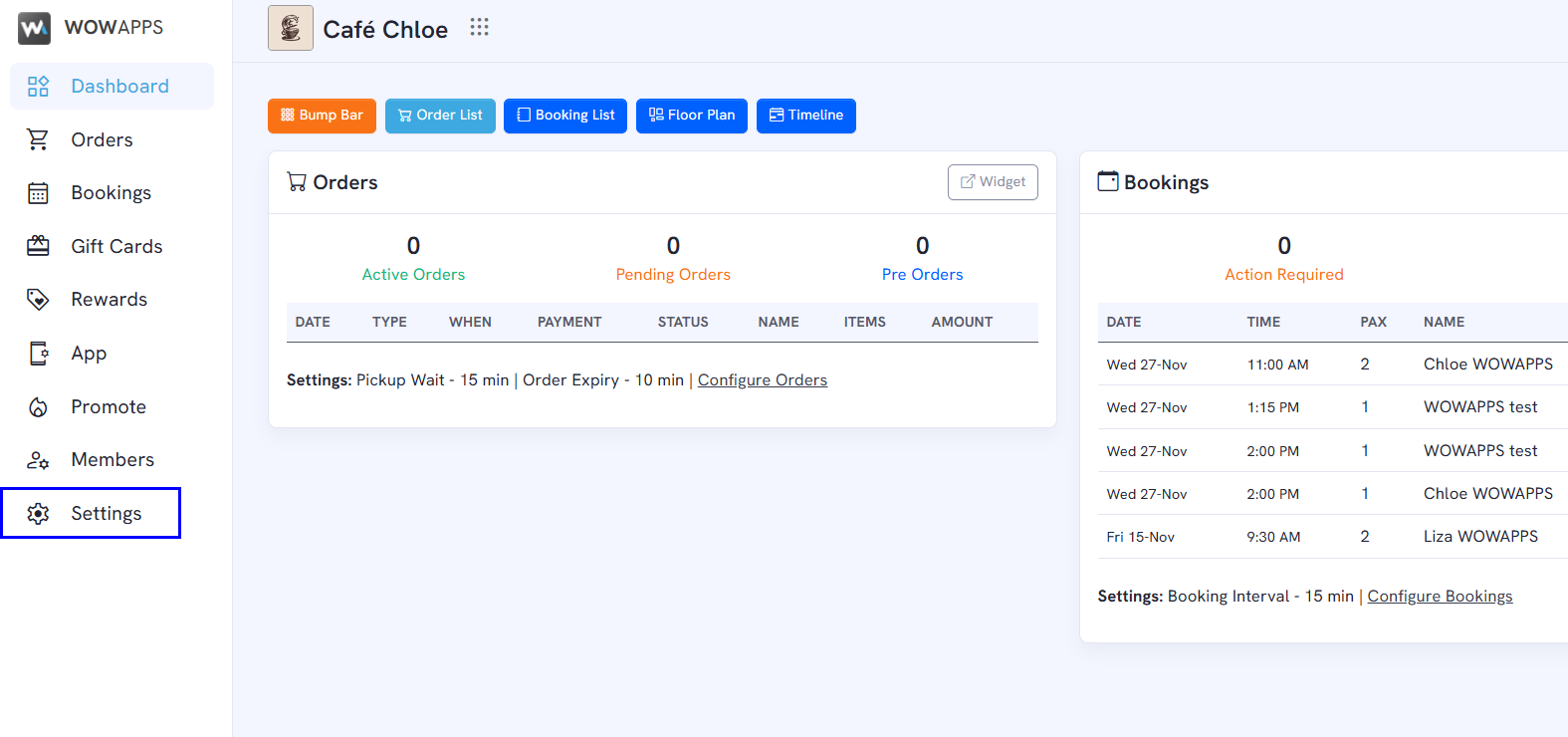Go to Members in the sidebar
Viewport: 1568px width, 737px height.
(x=112, y=460)
